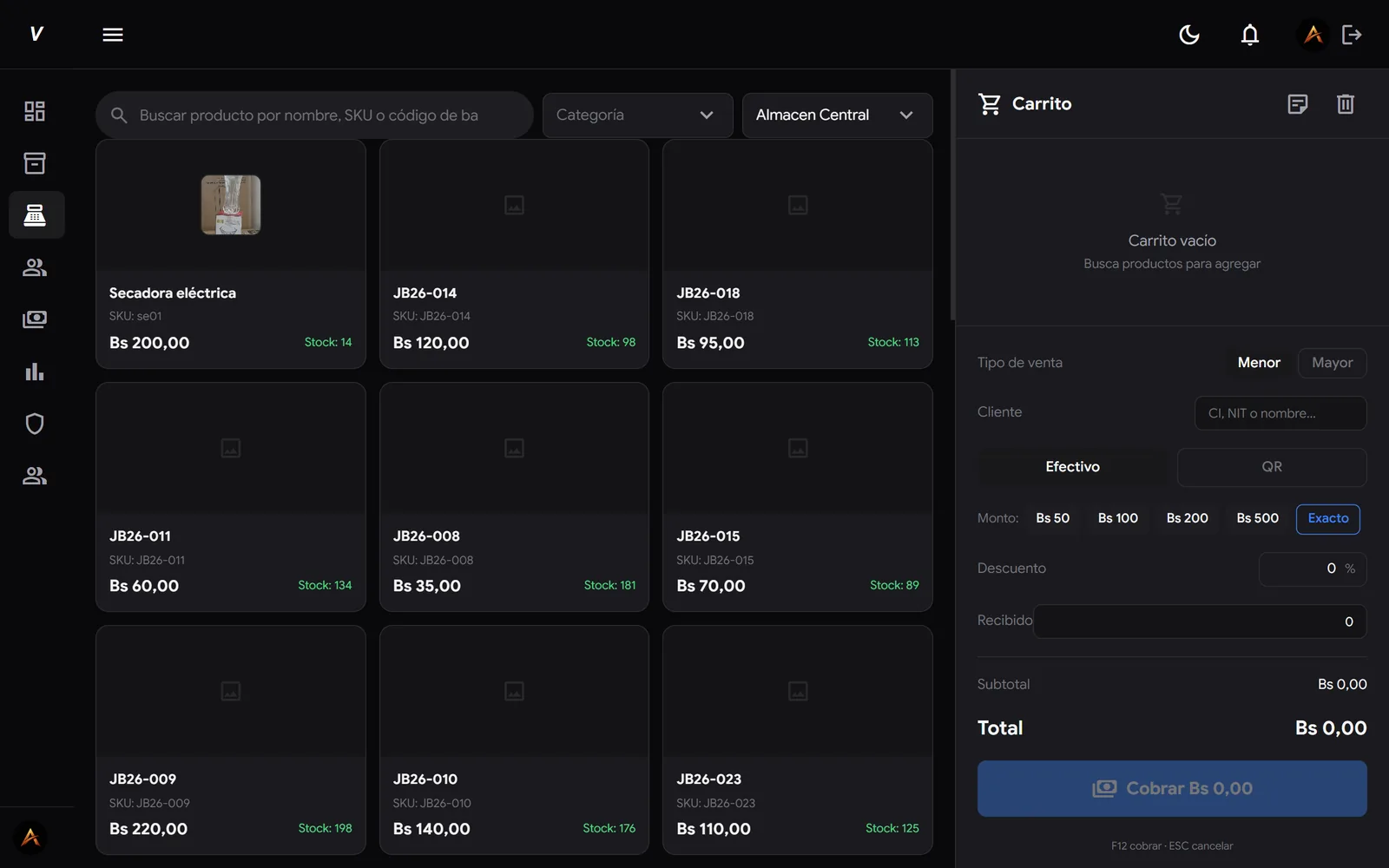Viewport: 1389px width, 868px height.
Task: Click the Recibido amount field
Action: [x=1200, y=621]
